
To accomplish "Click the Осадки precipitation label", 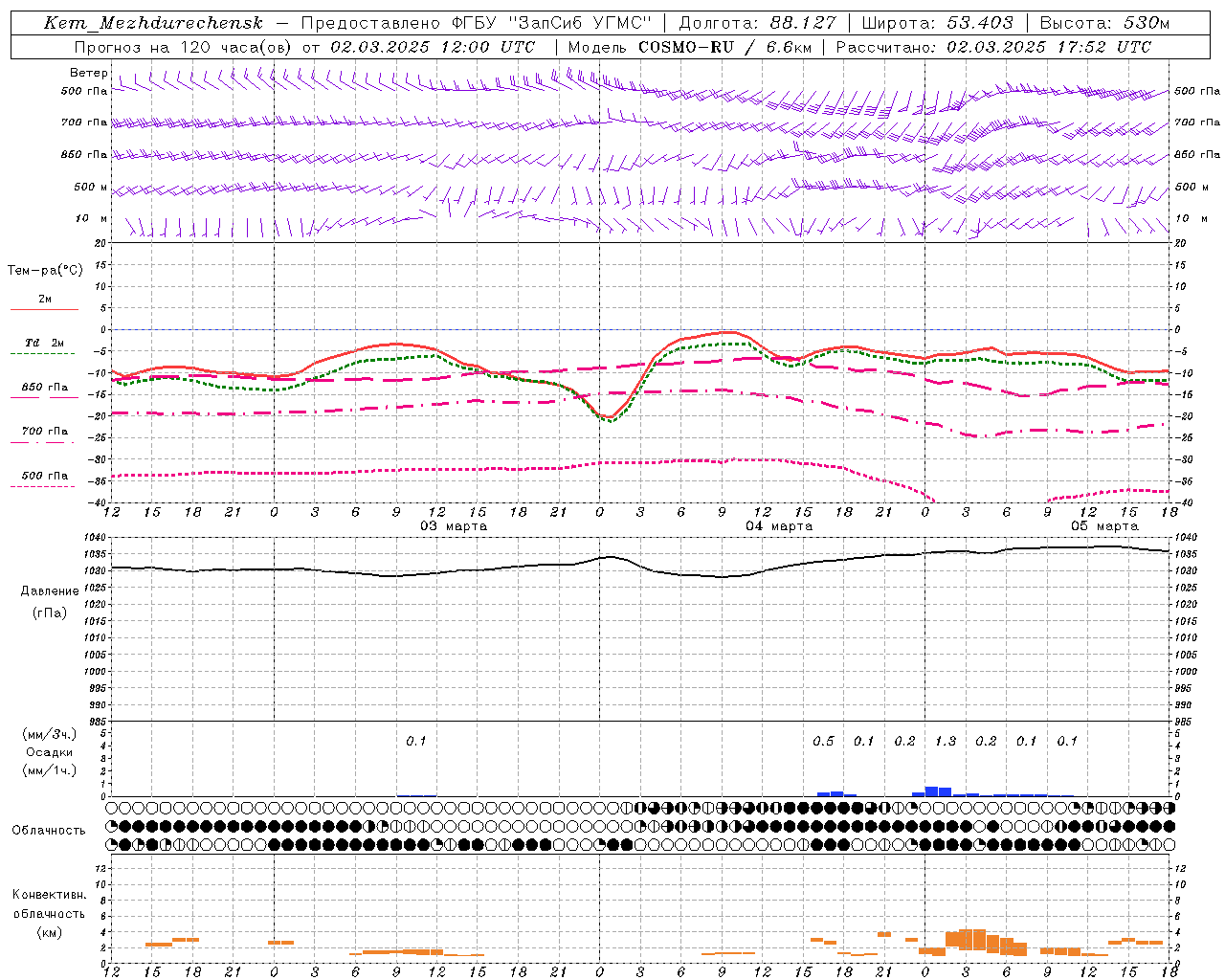I will coord(50,752).
